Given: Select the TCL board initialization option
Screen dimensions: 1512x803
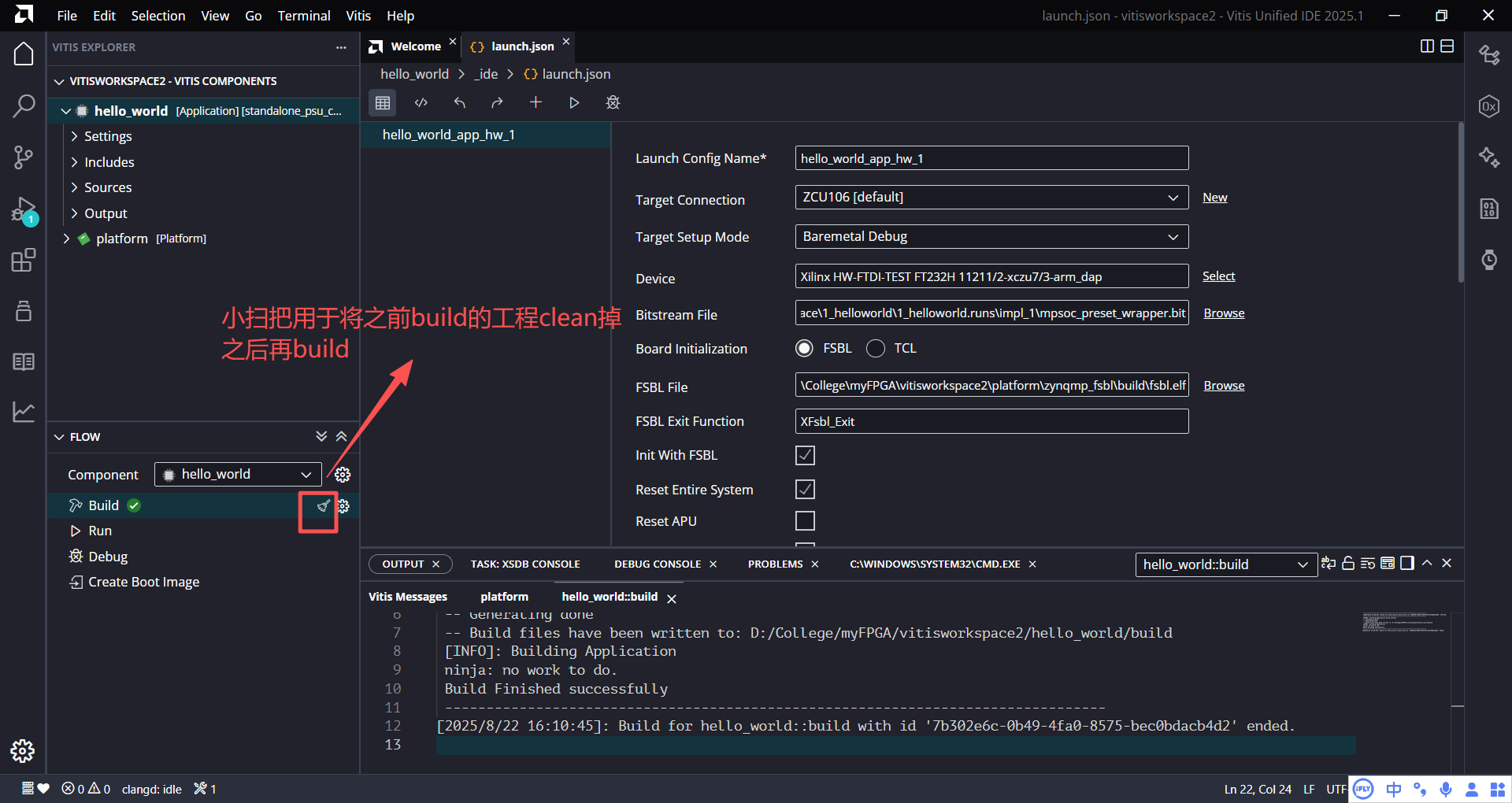Looking at the screenshot, I should point(875,348).
